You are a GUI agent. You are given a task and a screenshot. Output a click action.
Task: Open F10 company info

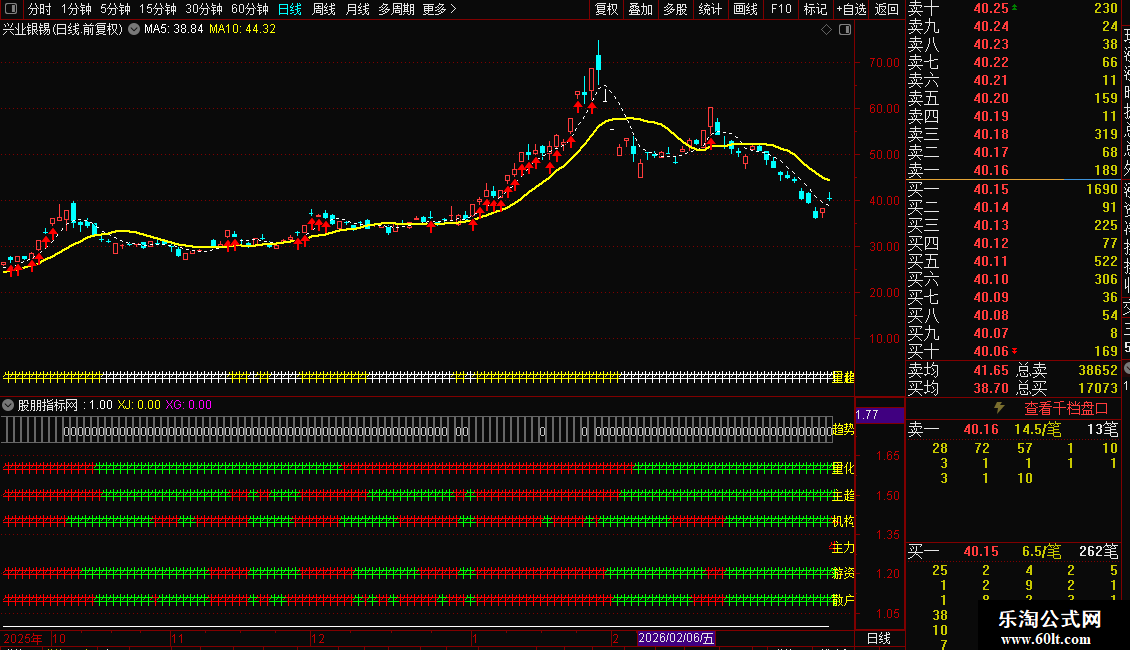tap(781, 9)
